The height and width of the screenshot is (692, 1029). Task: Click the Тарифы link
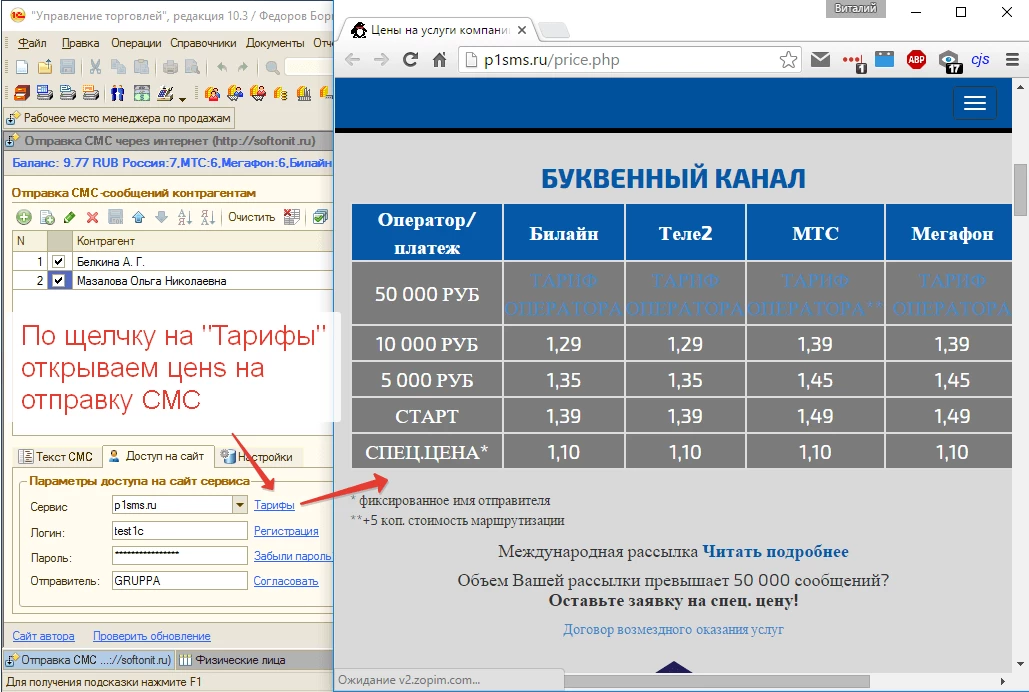[274, 506]
